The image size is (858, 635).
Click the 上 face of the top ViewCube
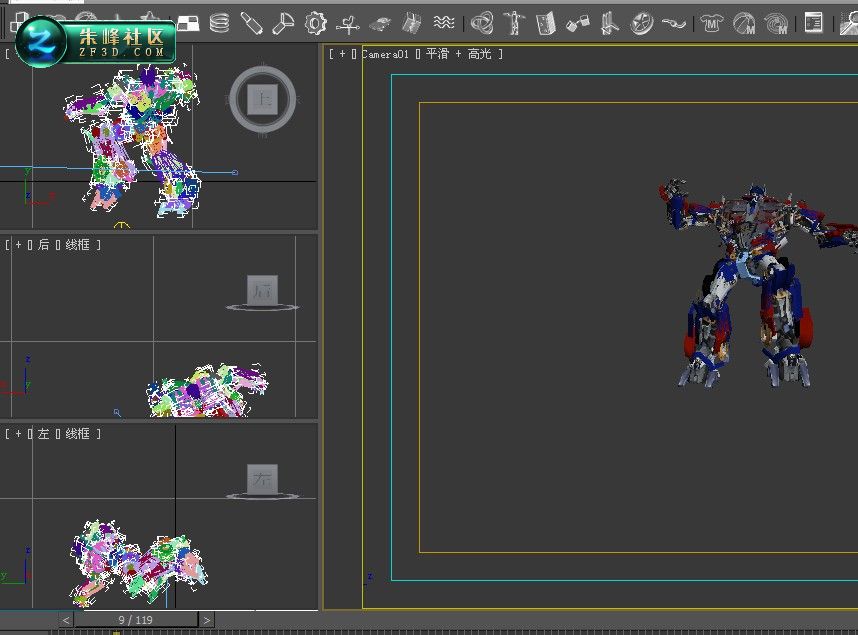point(263,99)
